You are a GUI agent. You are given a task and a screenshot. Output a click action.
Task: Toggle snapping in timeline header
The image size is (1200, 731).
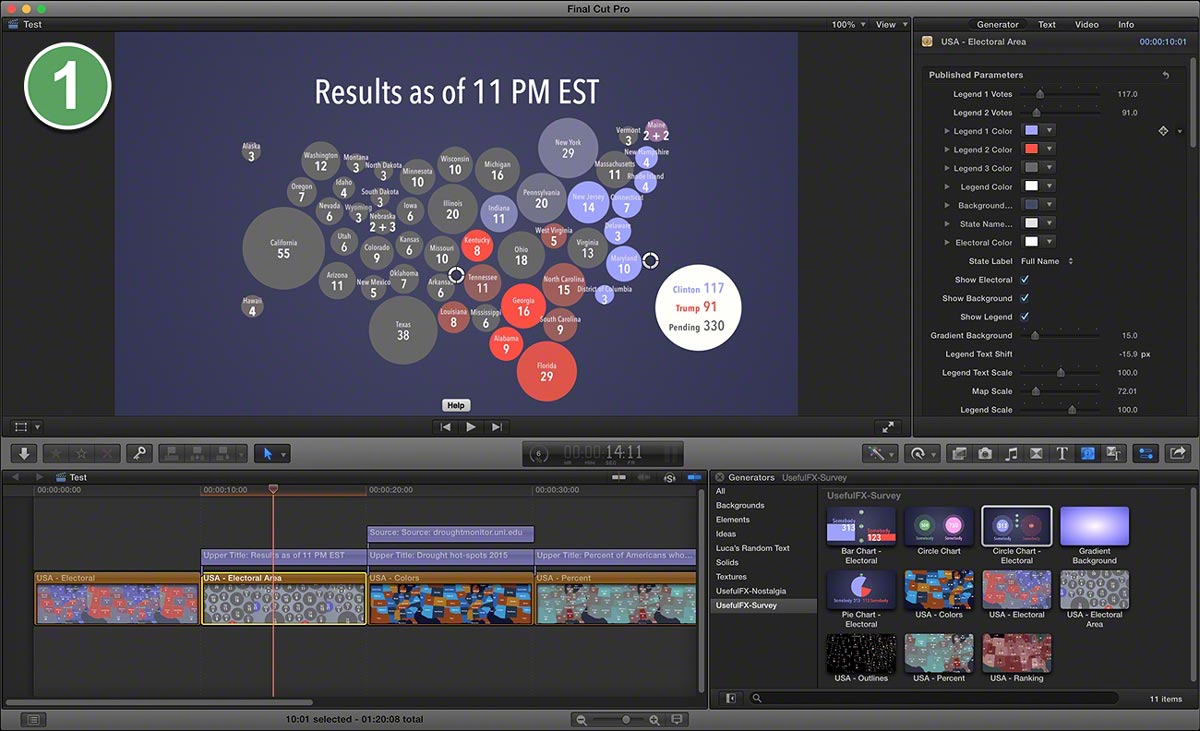click(694, 478)
